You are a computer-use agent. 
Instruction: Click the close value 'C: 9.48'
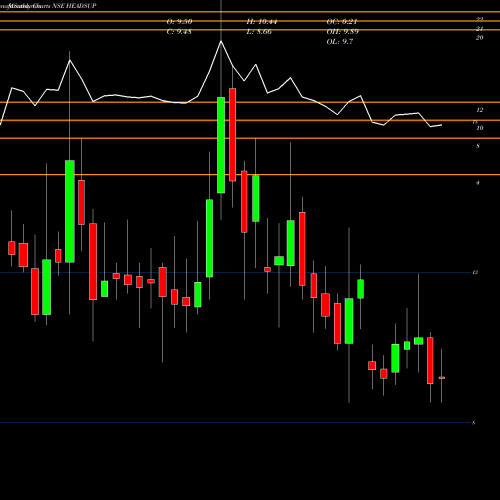pos(179,32)
